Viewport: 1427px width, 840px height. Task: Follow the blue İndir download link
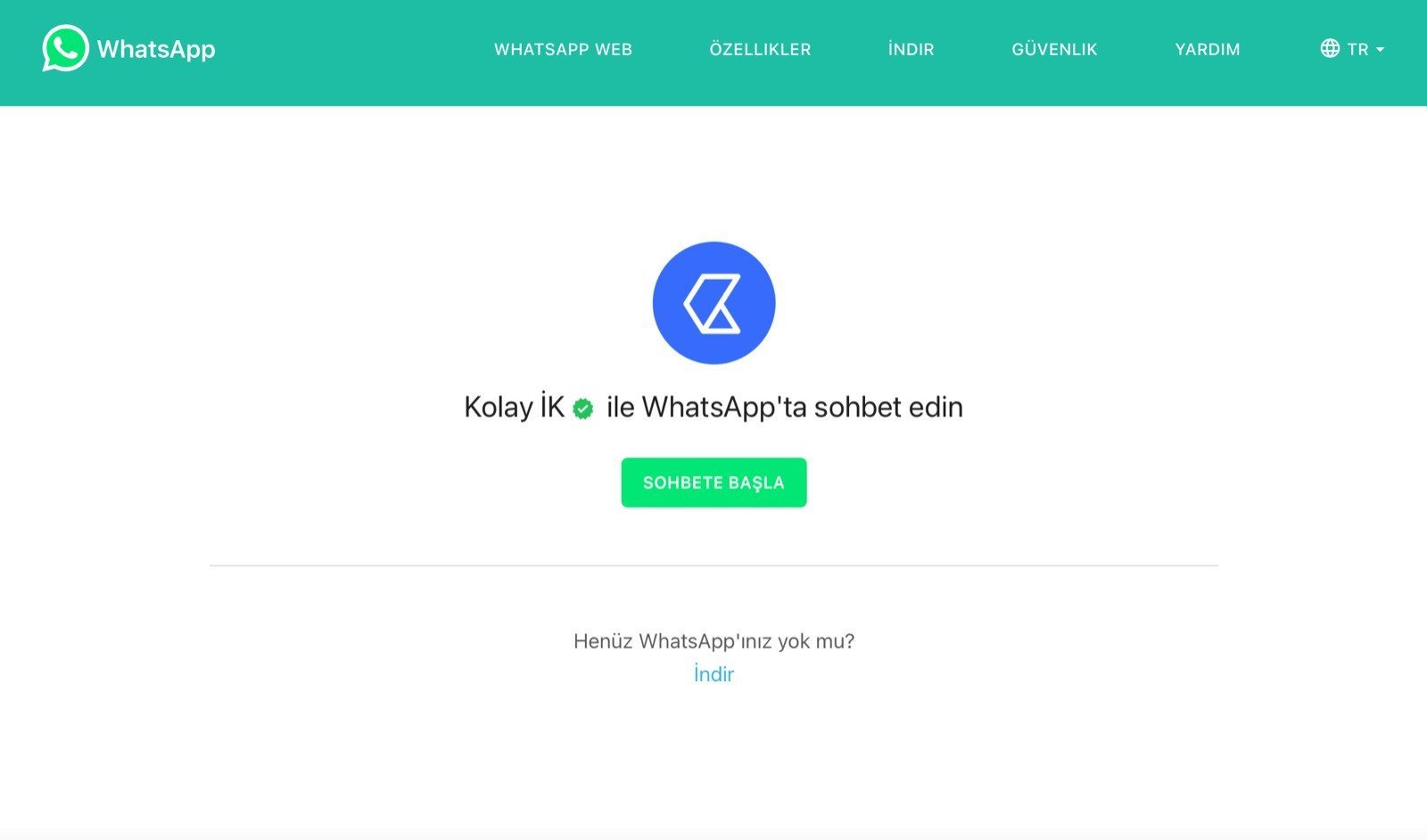[713, 674]
